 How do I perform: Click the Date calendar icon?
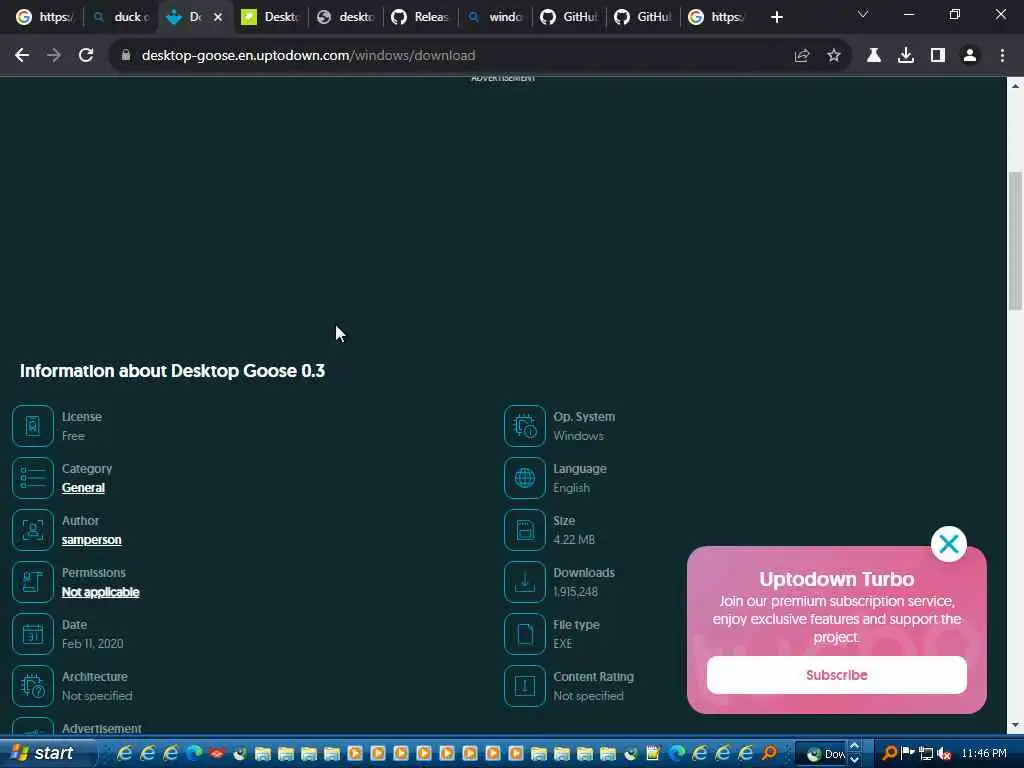[x=33, y=633]
